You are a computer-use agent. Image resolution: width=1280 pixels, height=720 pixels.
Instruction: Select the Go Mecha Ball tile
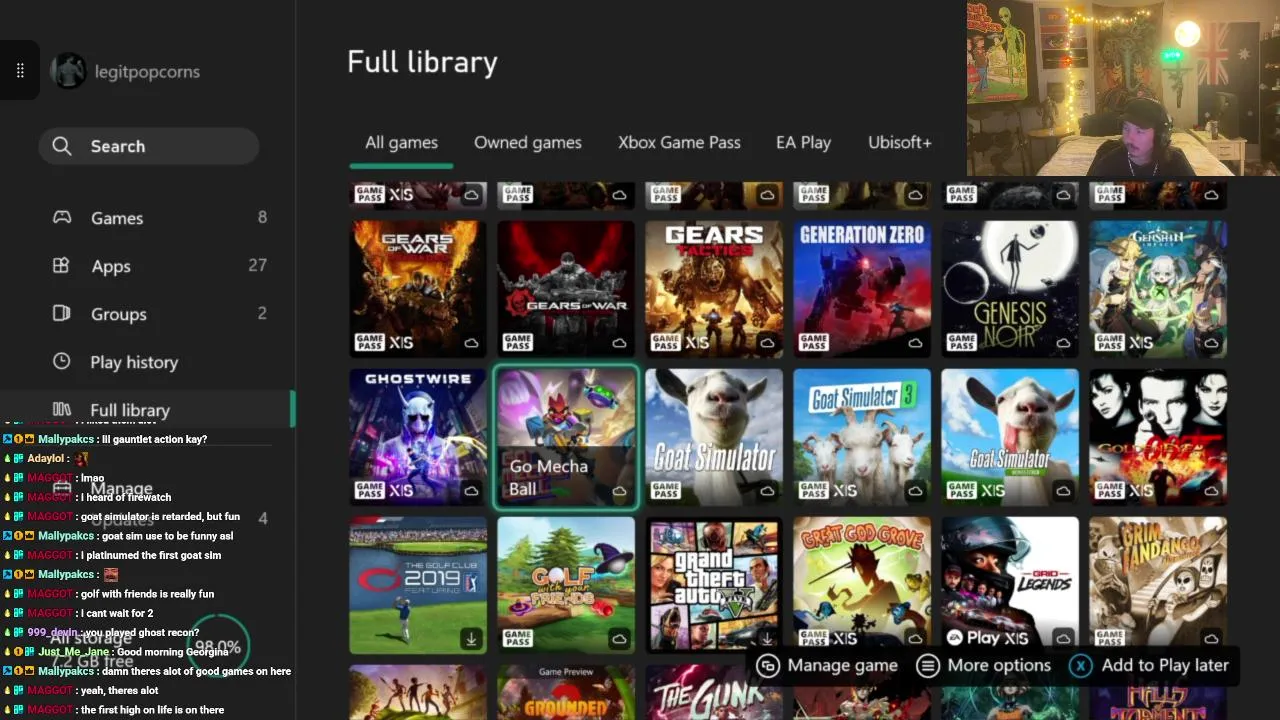pyautogui.click(x=566, y=437)
